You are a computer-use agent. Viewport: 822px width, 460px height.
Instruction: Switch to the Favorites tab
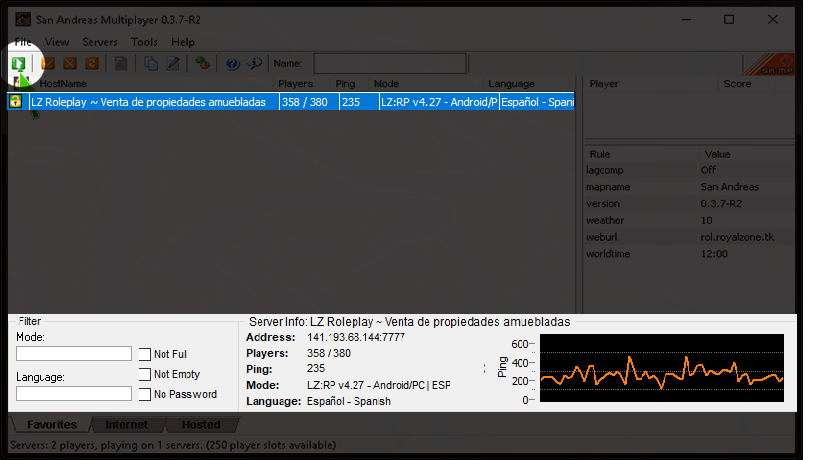pyautogui.click(x=51, y=424)
